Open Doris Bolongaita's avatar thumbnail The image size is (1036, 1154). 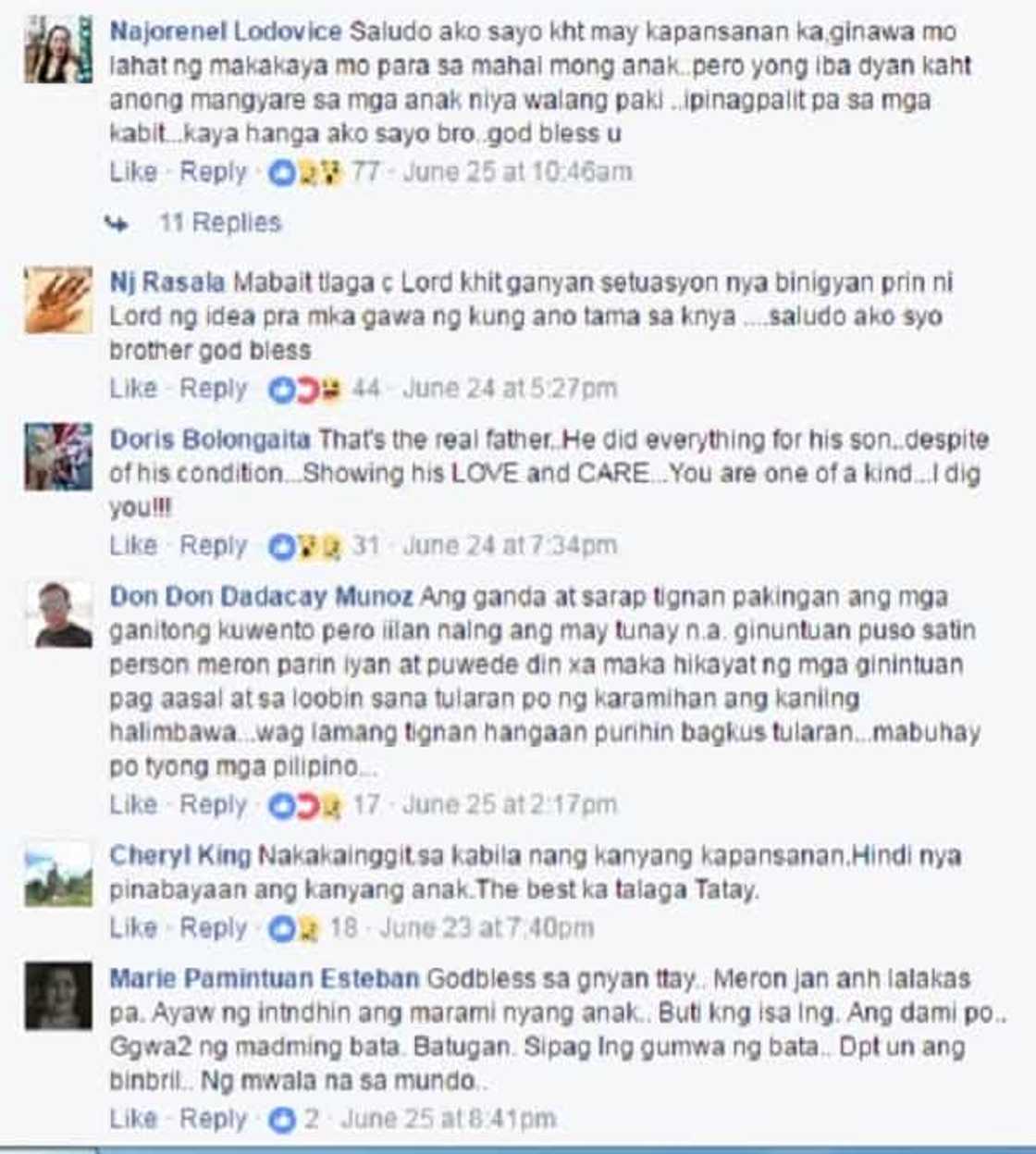[x=57, y=457]
